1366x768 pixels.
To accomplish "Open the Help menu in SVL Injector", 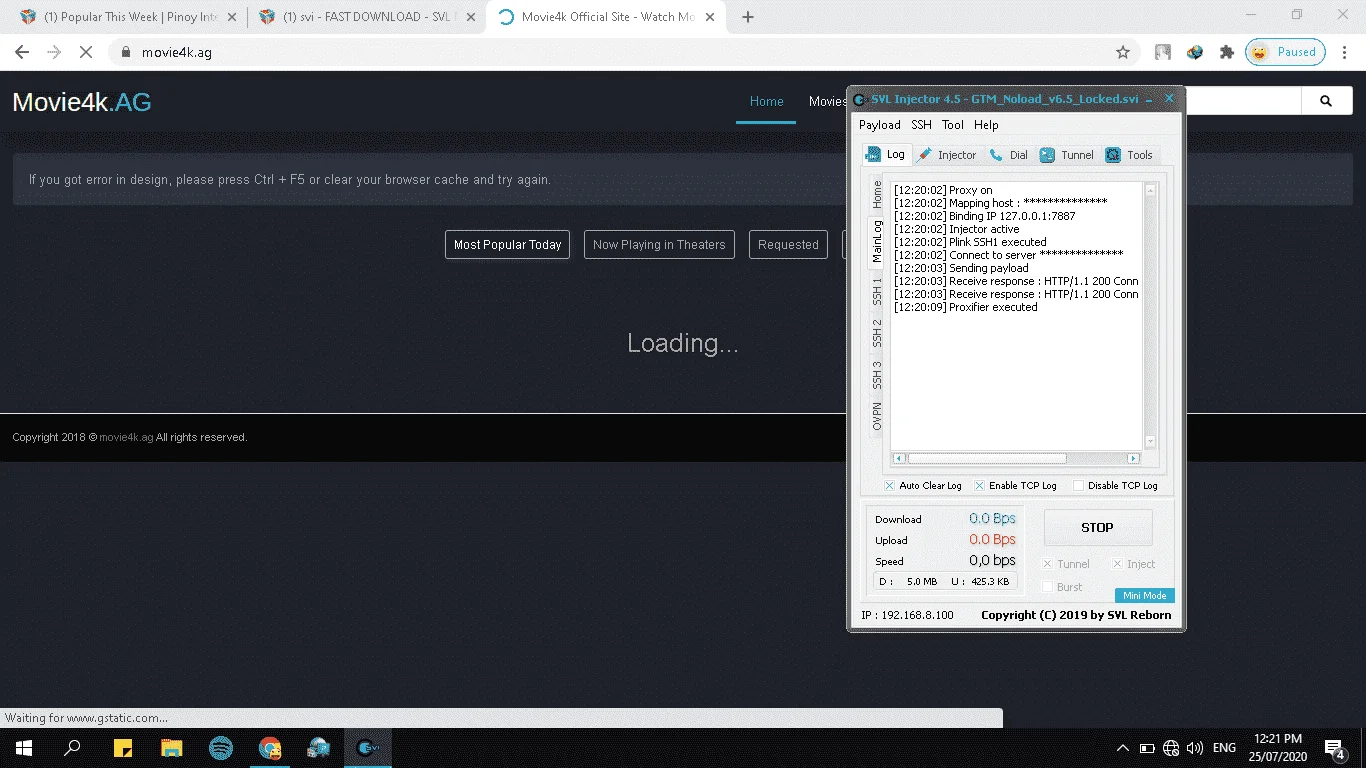I will (x=986, y=125).
